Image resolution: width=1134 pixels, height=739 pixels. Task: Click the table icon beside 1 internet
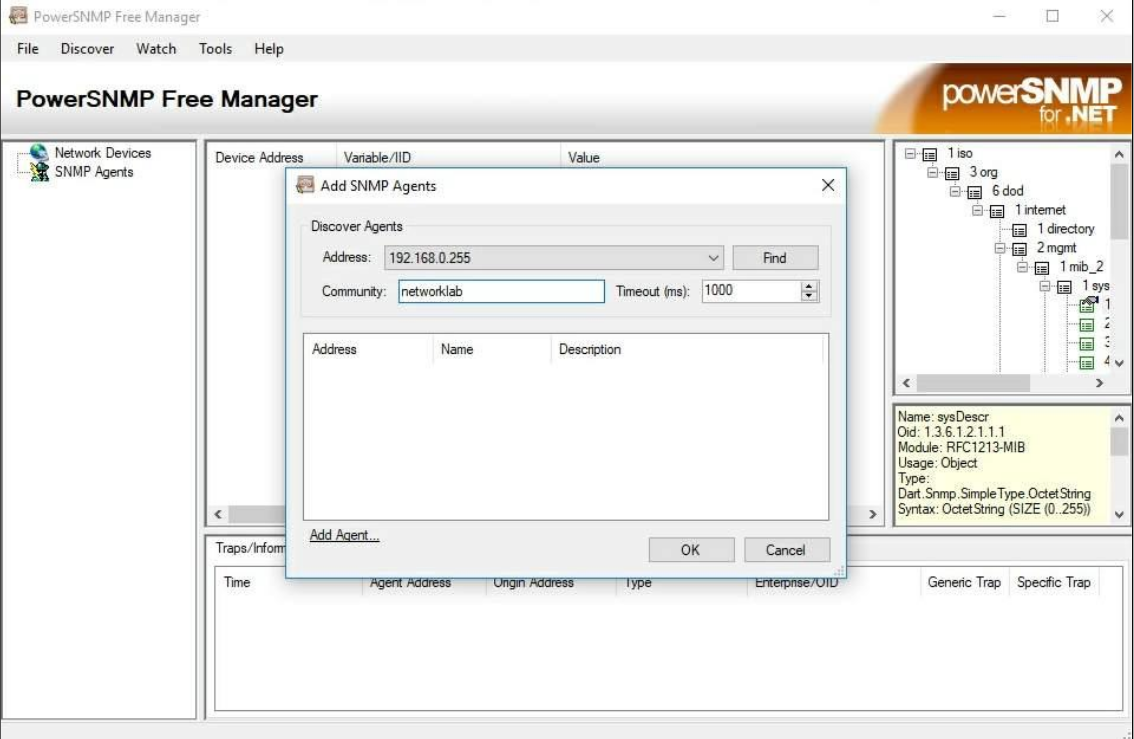pyautogui.click(x=997, y=211)
